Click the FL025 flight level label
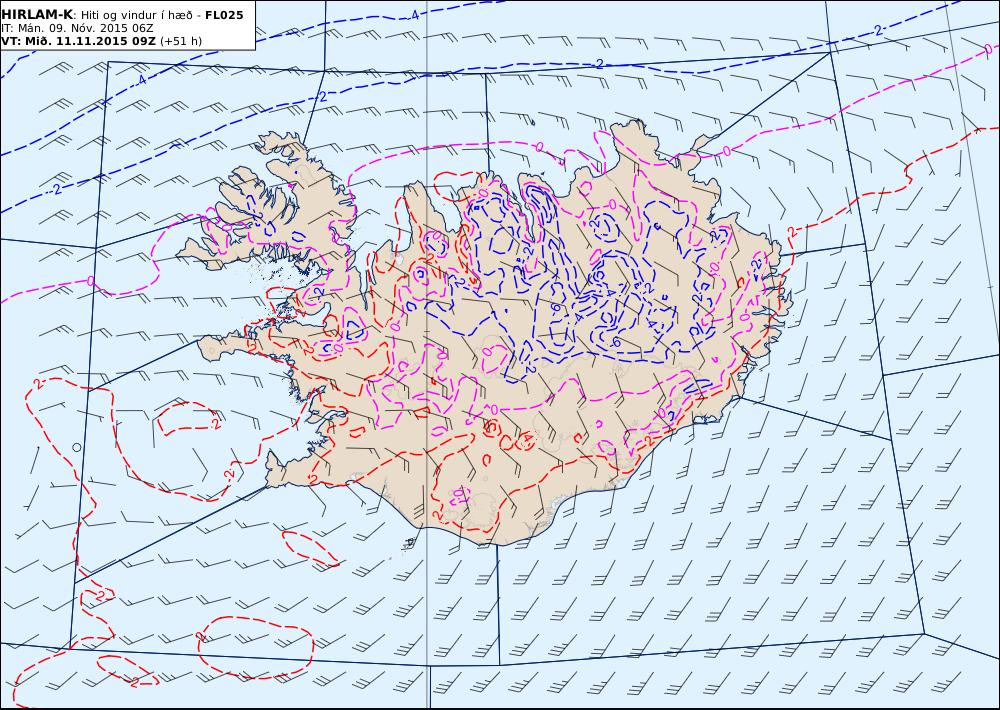Image resolution: width=1000 pixels, height=710 pixels. click(x=224, y=15)
